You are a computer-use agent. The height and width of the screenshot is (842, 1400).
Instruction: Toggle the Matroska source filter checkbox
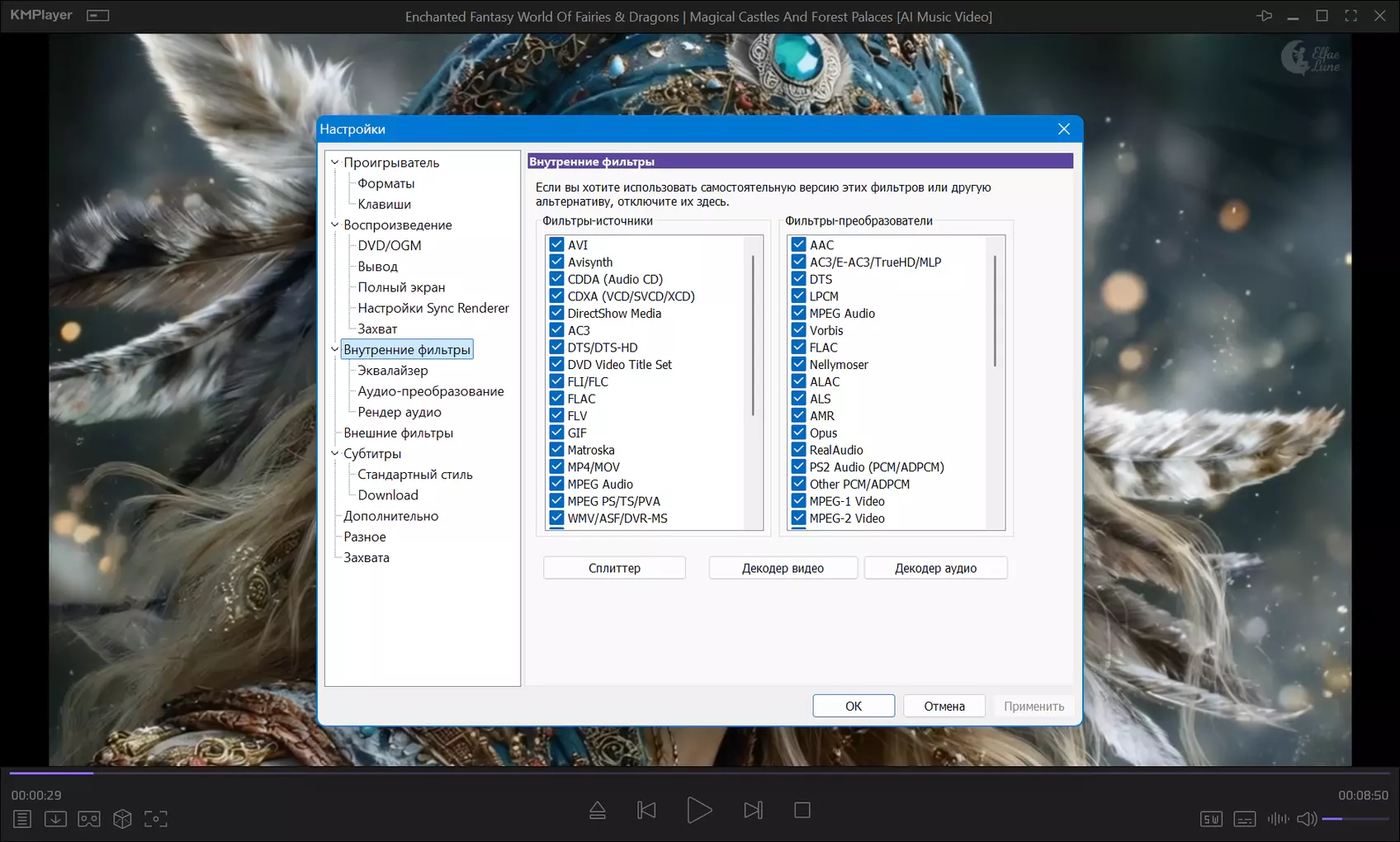pyautogui.click(x=557, y=450)
